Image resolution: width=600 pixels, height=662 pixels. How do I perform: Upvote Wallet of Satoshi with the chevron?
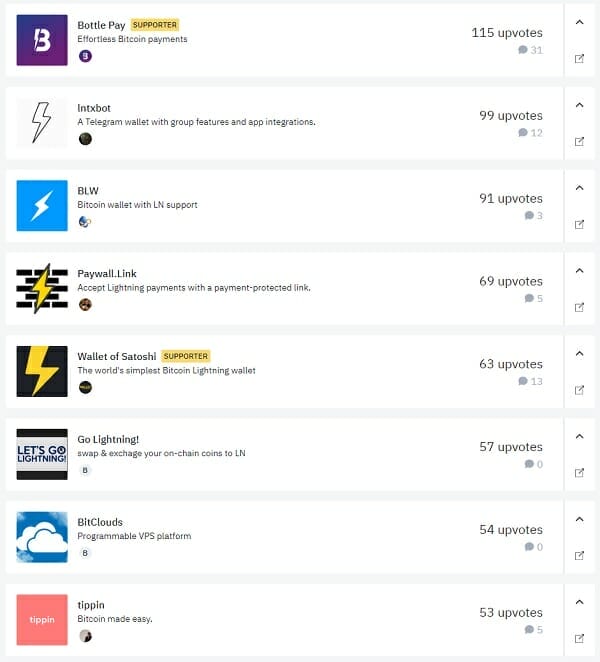[x=579, y=353]
